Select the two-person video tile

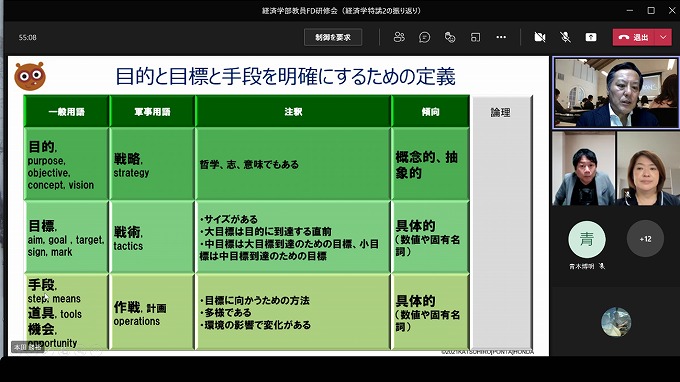click(616, 168)
